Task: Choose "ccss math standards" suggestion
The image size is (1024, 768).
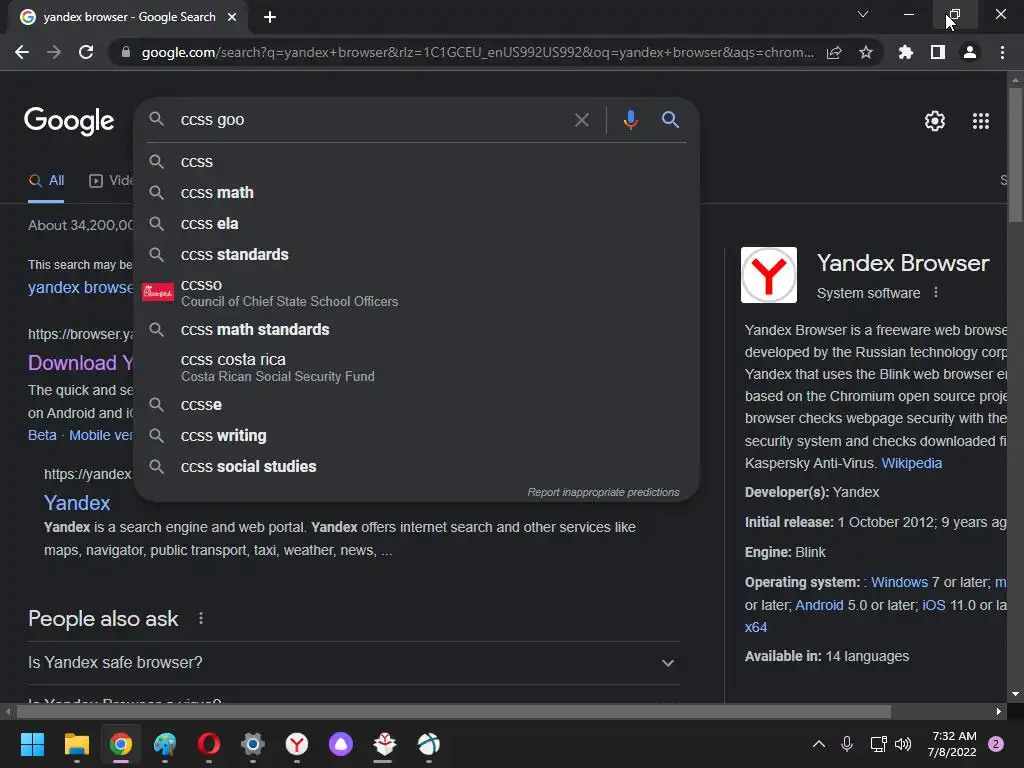Action: tap(417, 330)
